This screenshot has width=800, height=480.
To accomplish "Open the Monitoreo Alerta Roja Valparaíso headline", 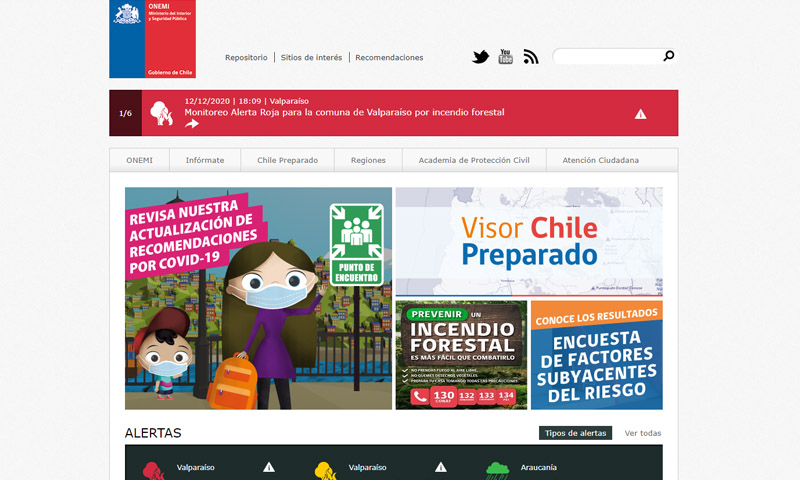I will click(344, 112).
